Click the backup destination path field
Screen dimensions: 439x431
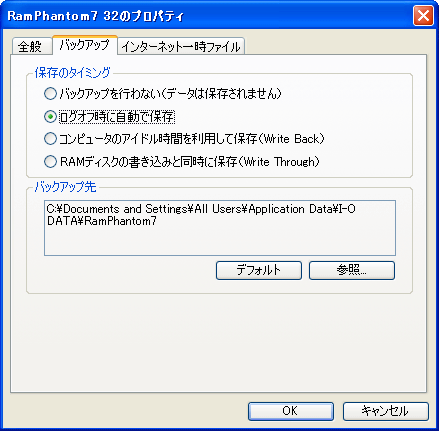220,228
